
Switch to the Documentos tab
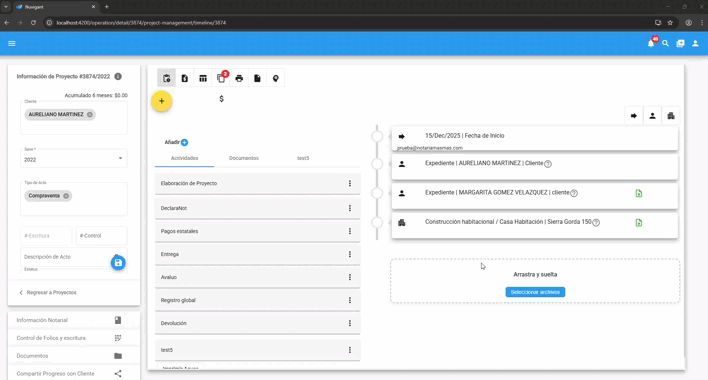pyautogui.click(x=244, y=158)
